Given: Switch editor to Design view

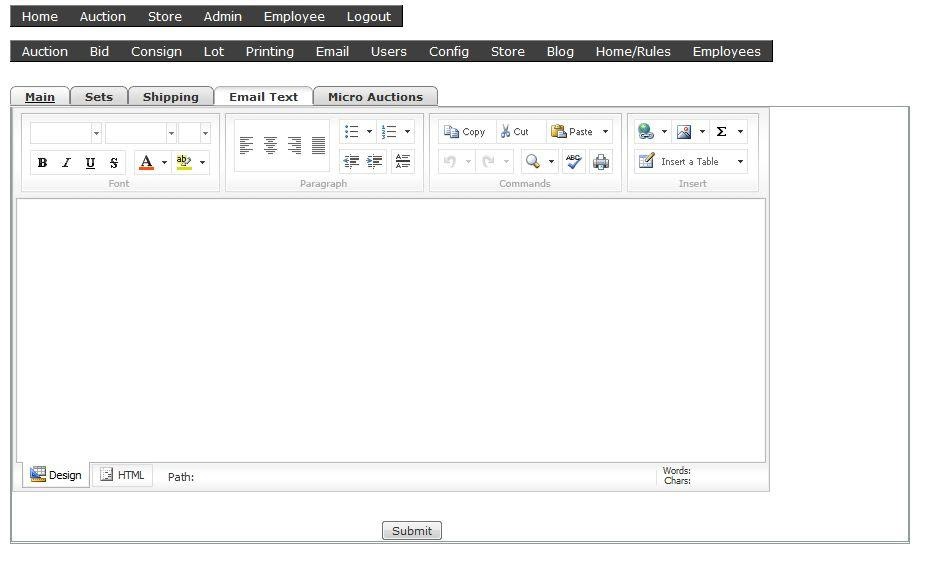Looking at the screenshot, I should tap(56, 475).
